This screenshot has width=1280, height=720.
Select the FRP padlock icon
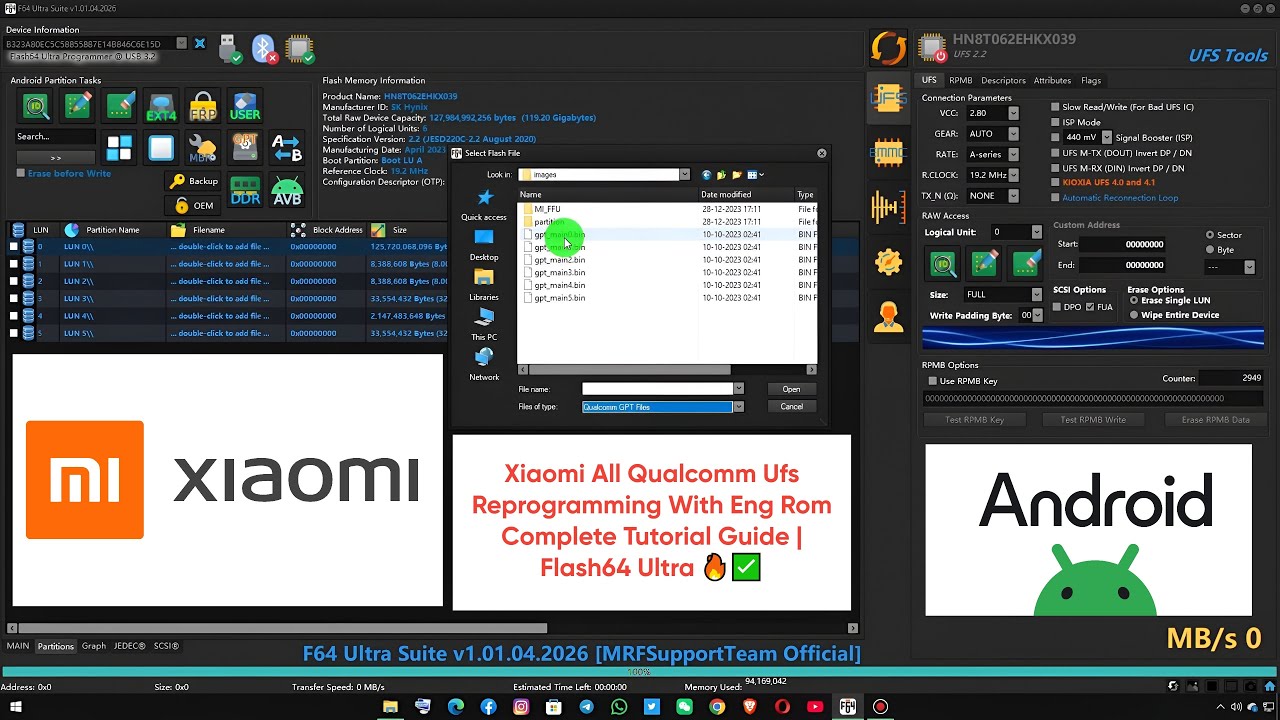point(203,106)
